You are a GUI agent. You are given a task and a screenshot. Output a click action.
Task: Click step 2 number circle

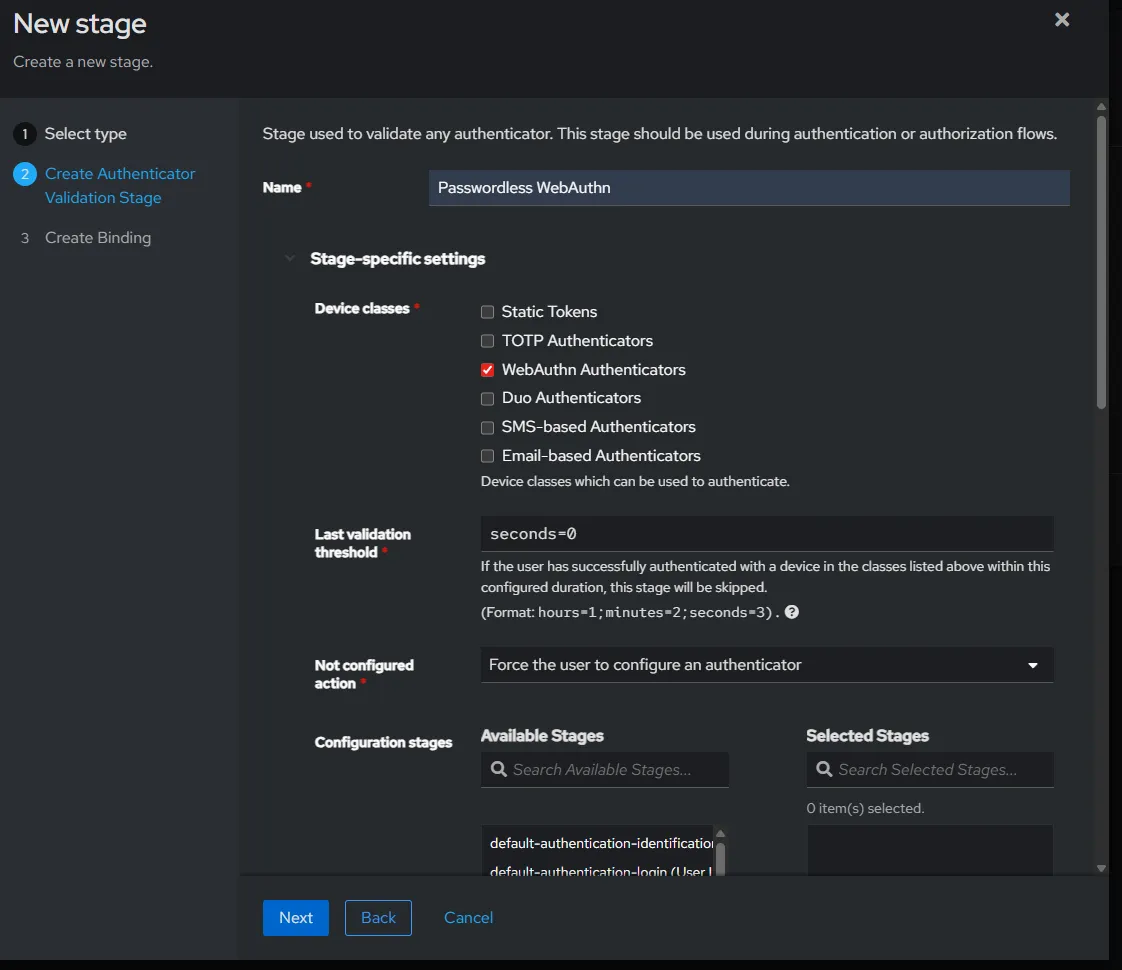coord(25,174)
